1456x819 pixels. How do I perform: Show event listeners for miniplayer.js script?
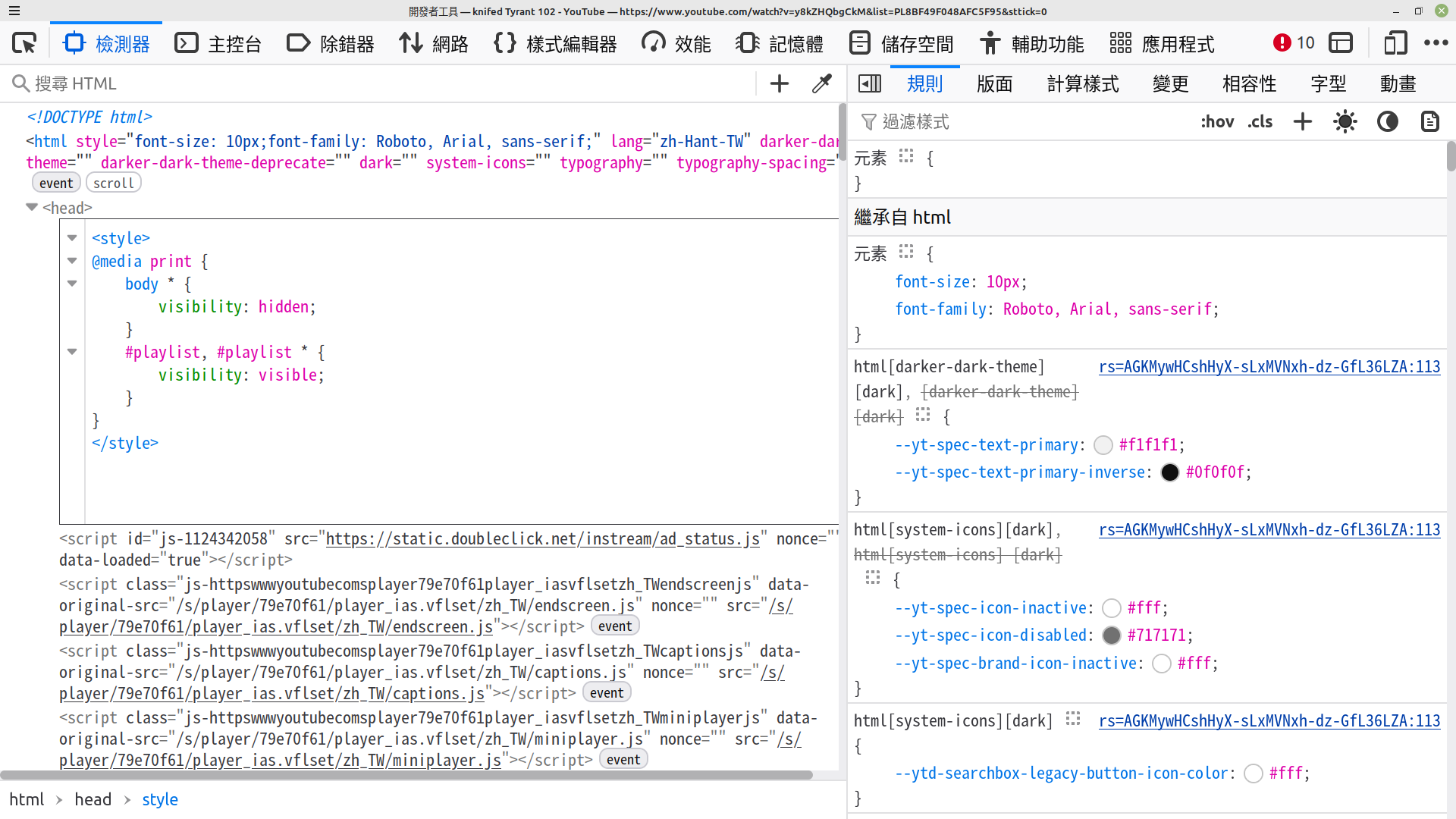(623, 759)
